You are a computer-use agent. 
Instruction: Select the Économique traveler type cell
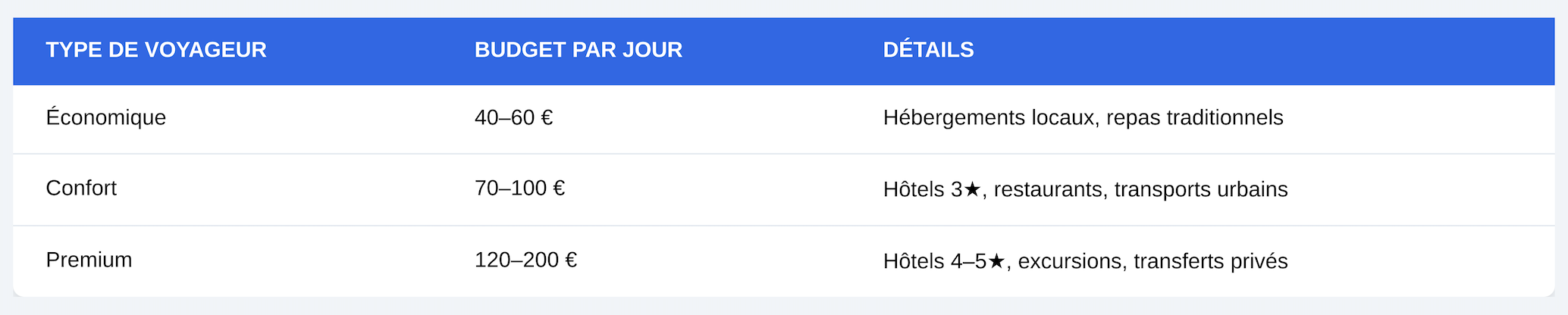point(105,118)
